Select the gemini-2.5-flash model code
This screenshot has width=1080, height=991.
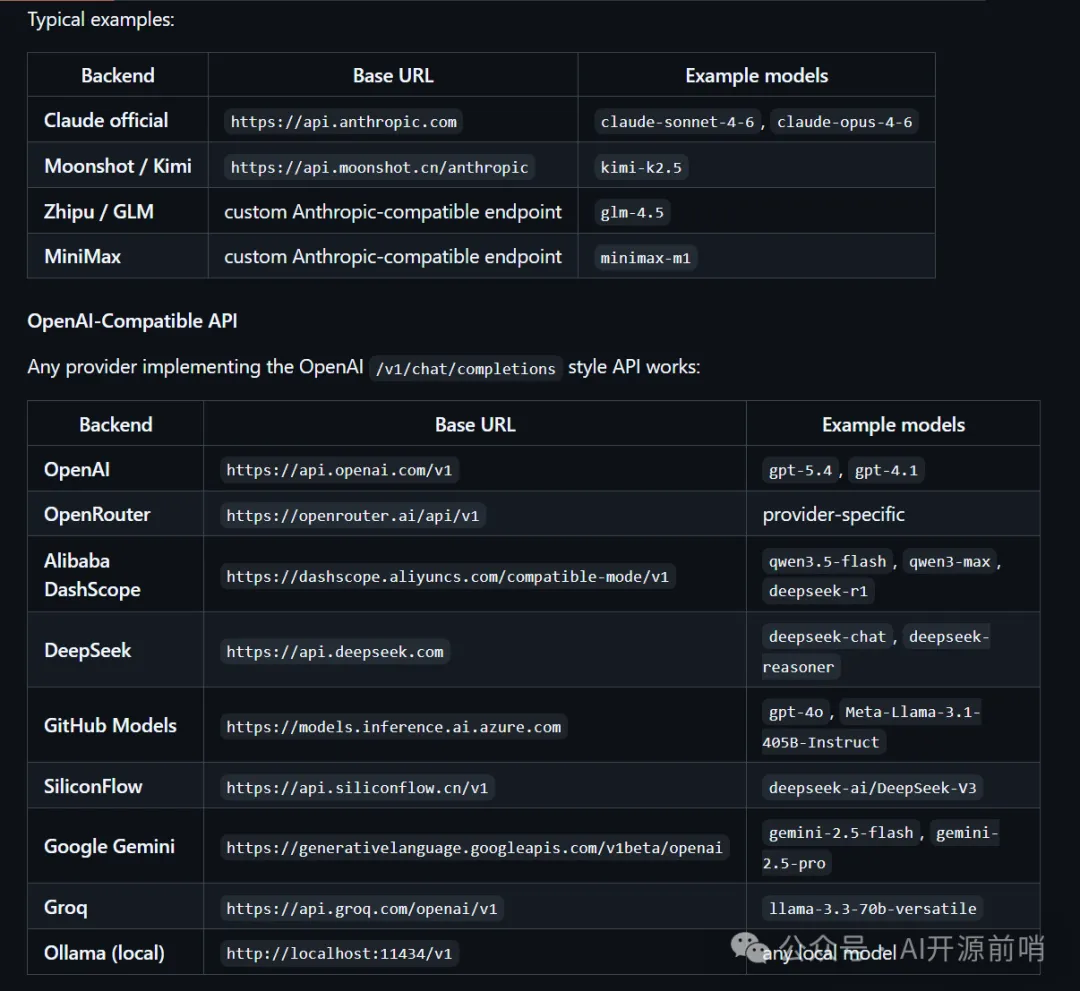[840, 833]
